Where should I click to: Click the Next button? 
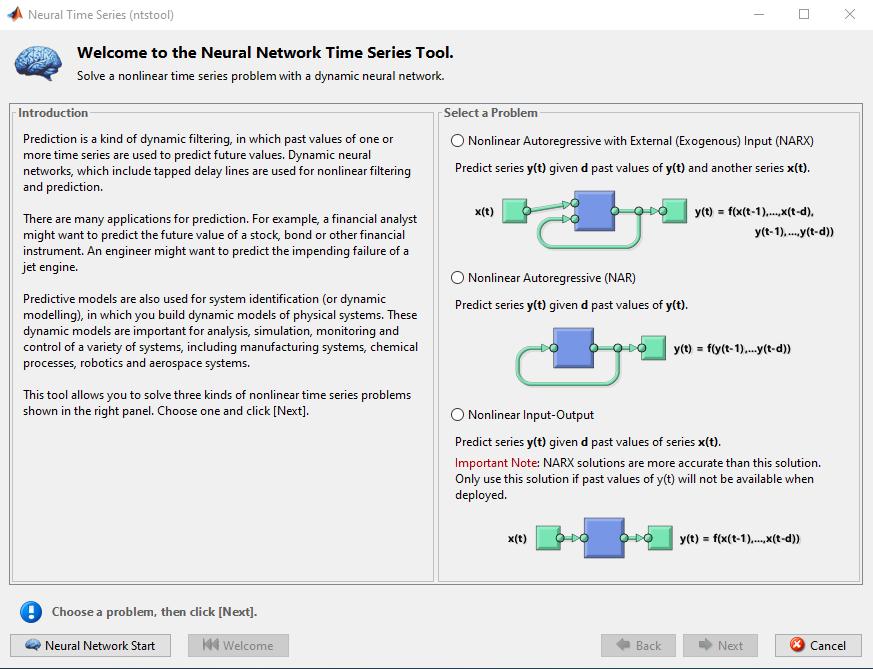720,646
